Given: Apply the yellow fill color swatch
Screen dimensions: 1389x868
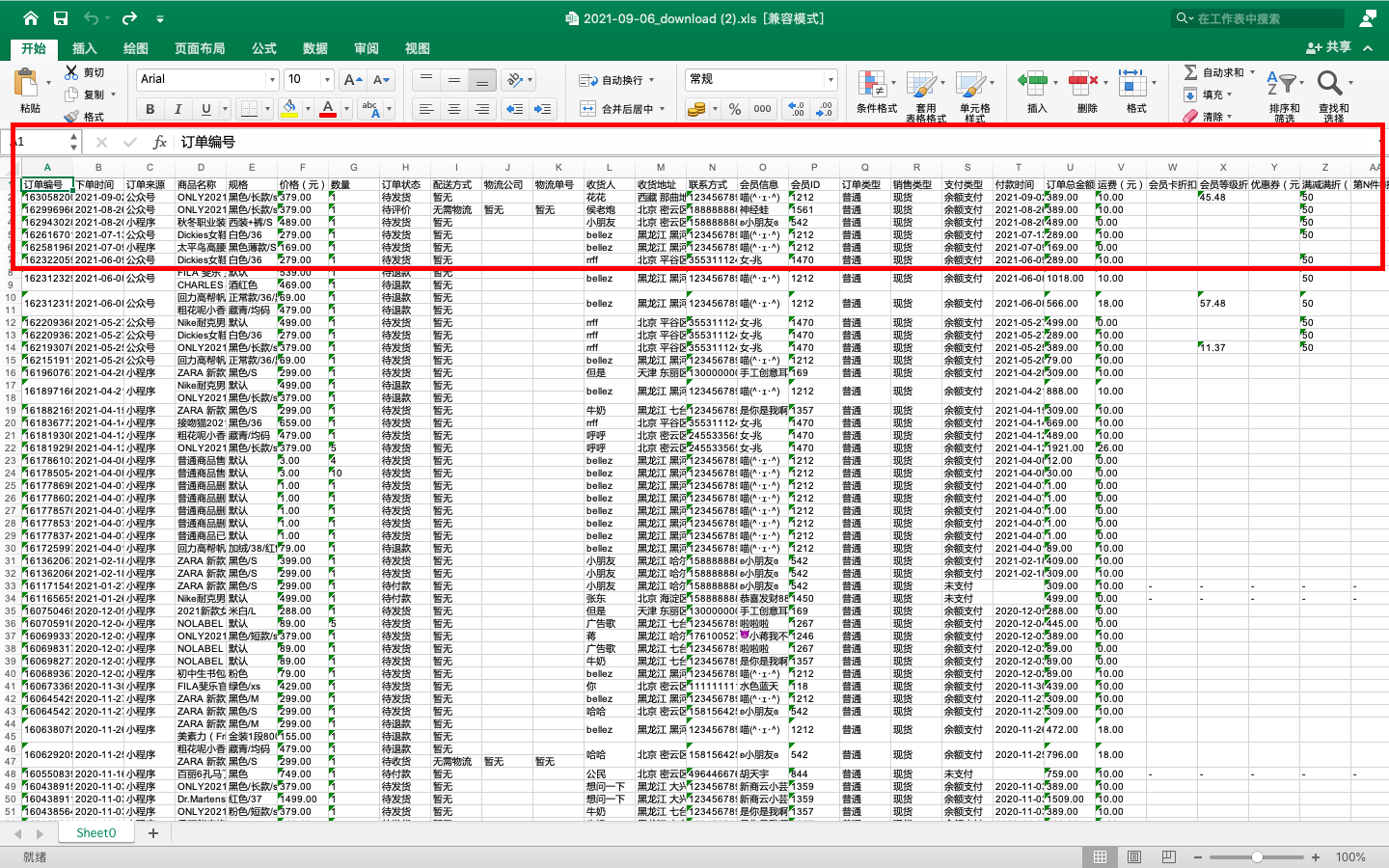Looking at the screenshot, I should click(x=289, y=109).
